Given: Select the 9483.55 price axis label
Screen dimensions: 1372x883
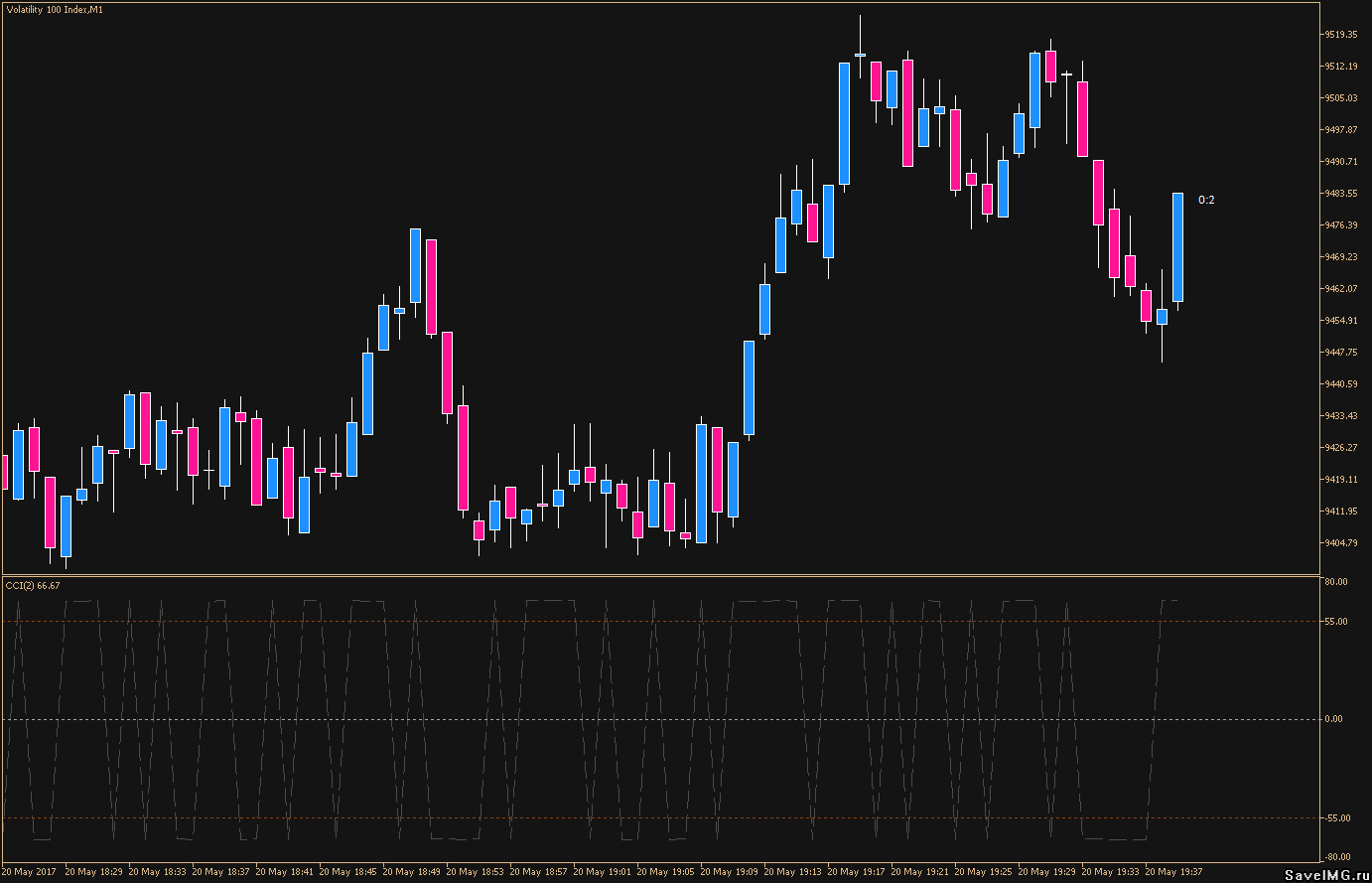Looking at the screenshot, I should [x=1340, y=194].
